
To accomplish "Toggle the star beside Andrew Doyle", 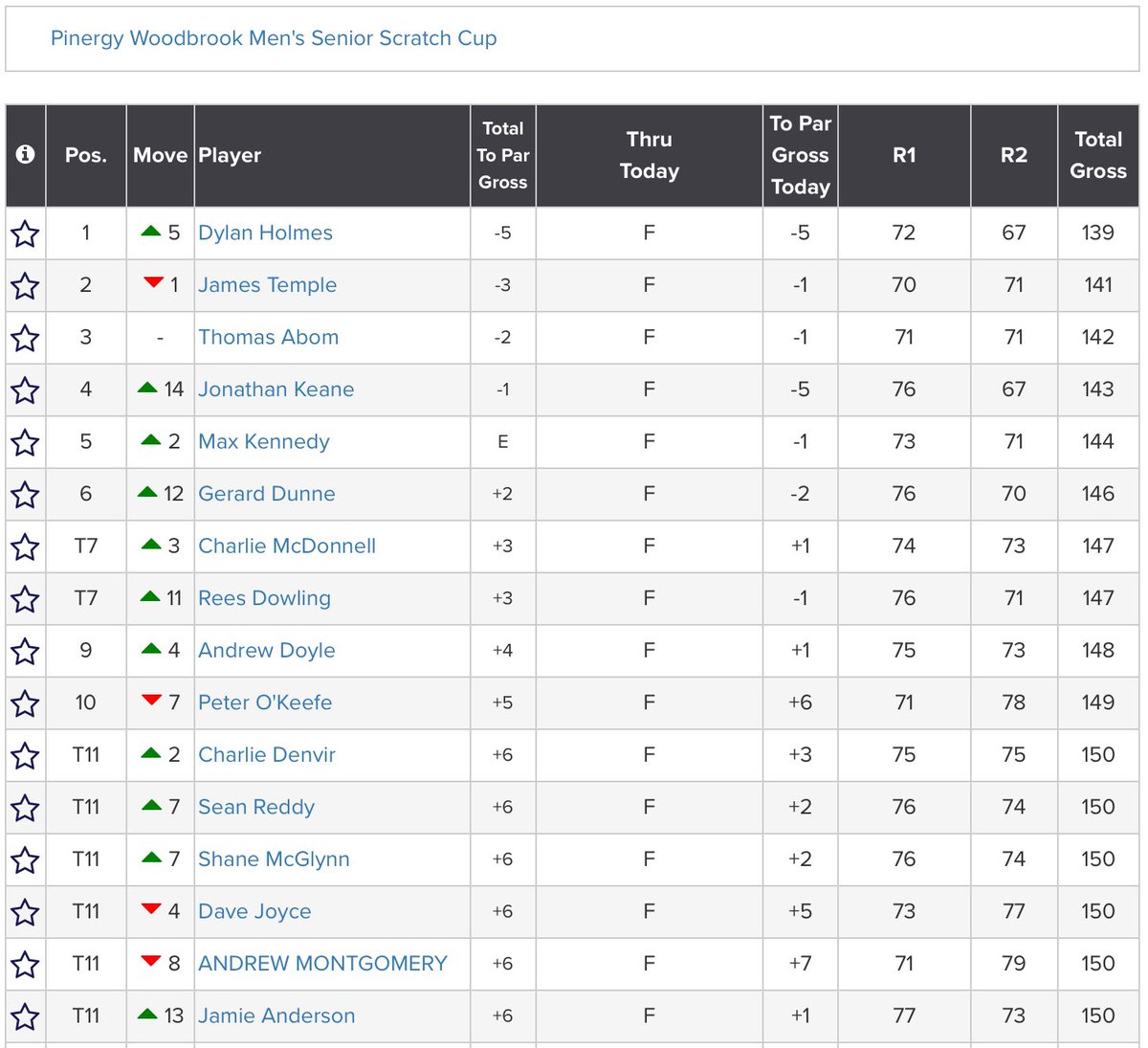I will pyautogui.click(x=25, y=651).
